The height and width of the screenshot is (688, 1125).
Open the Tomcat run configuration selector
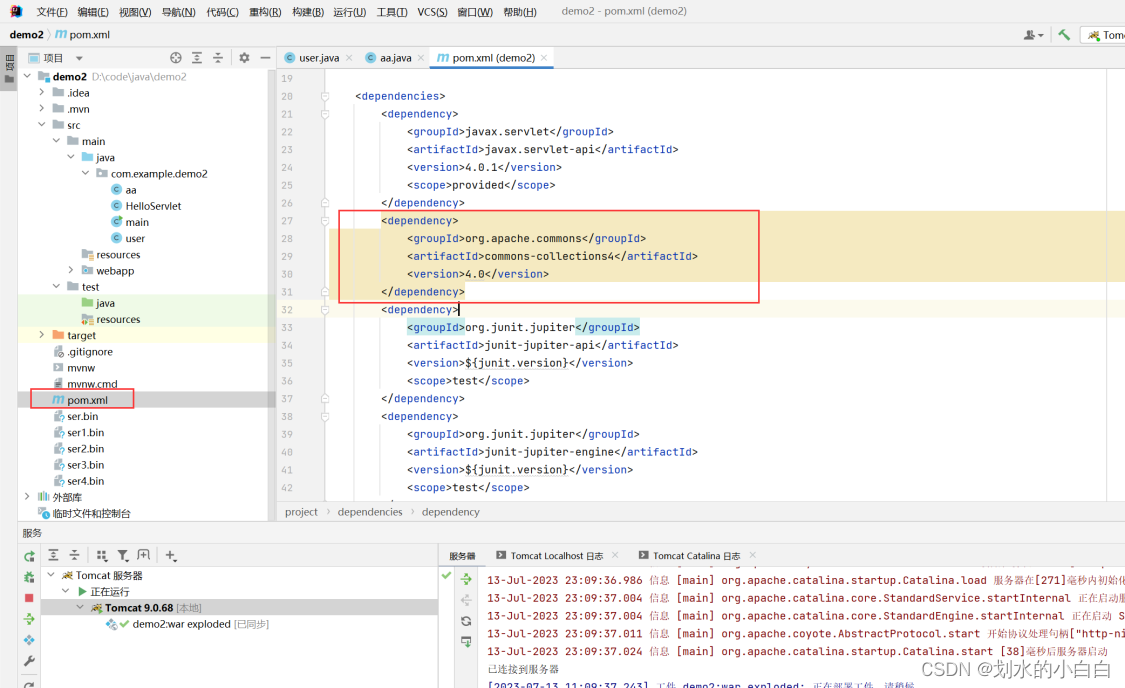point(1105,34)
